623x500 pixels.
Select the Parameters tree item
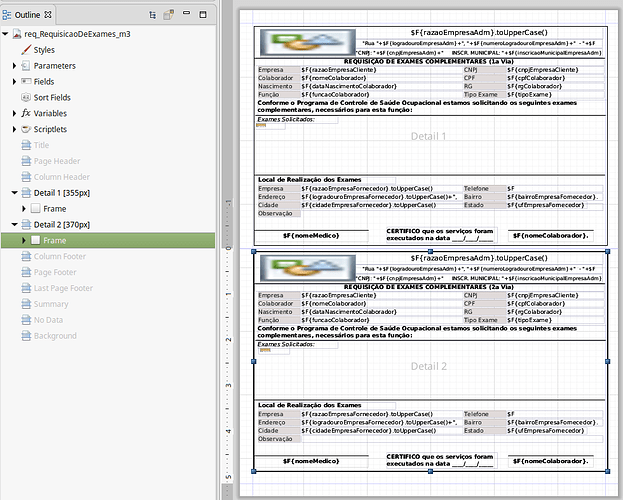pyautogui.click(x=54, y=66)
